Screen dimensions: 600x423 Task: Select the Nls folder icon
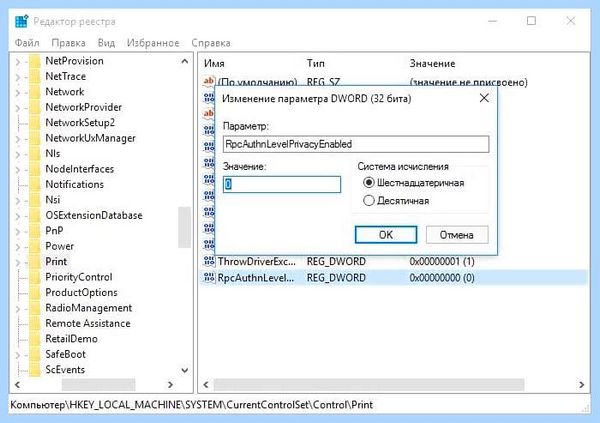click(x=35, y=154)
